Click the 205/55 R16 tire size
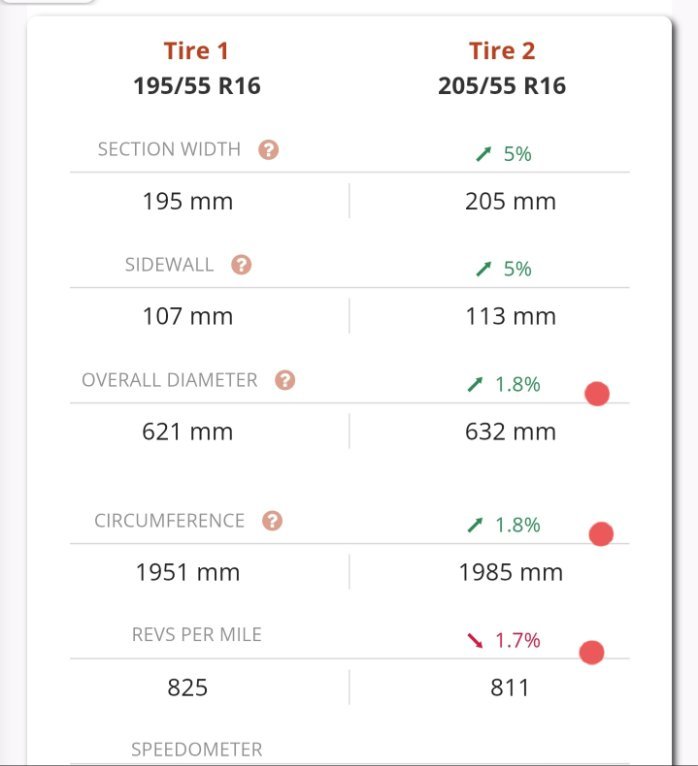This screenshot has width=698, height=766. tap(502, 86)
